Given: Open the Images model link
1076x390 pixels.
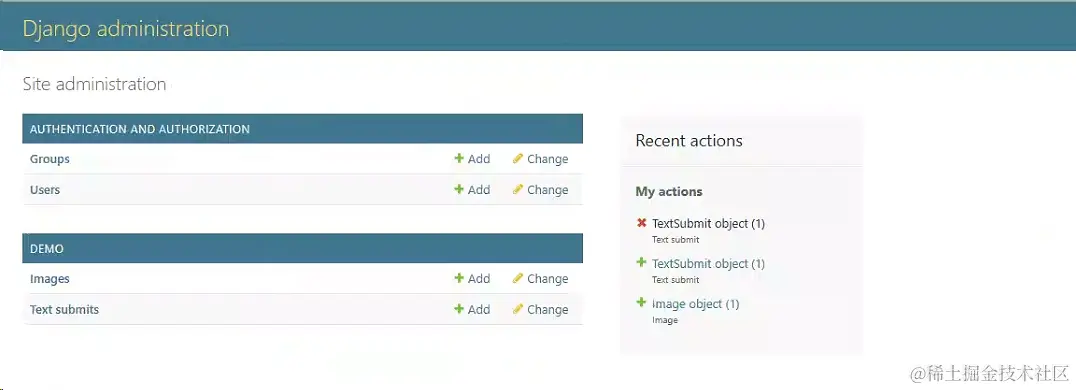Looking at the screenshot, I should [x=49, y=279].
